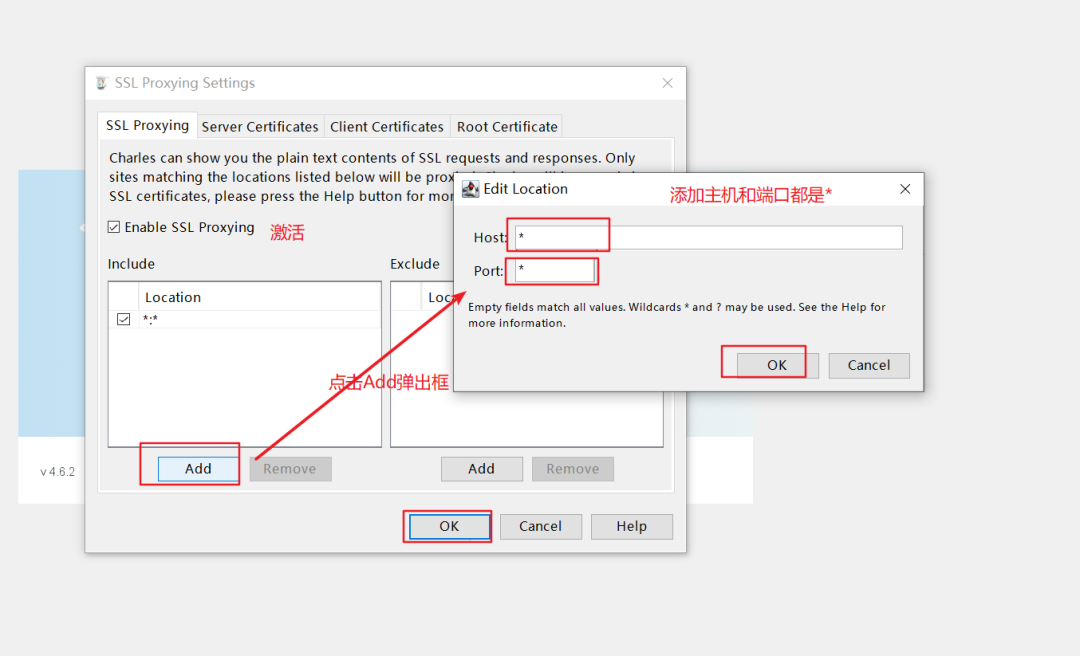1080x656 pixels.
Task: Click Remove under the Exclude list
Action: pos(572,469)
